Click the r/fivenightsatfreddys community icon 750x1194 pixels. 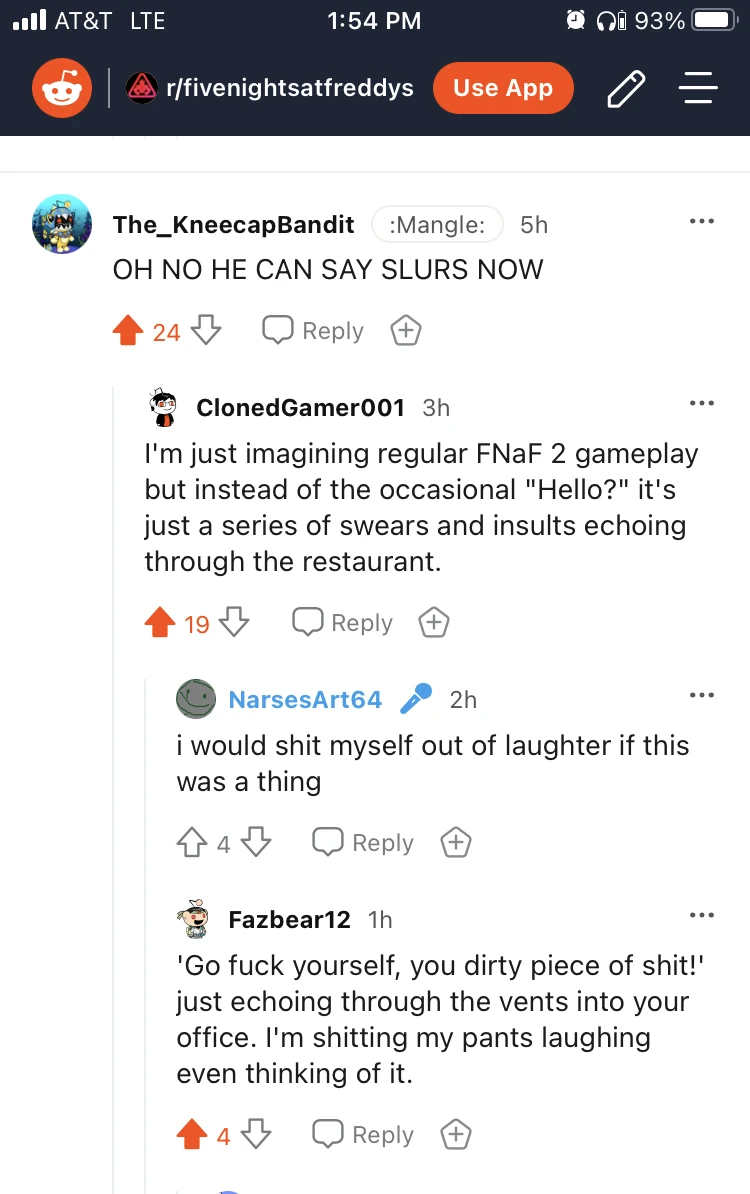(x=142, y=88)
